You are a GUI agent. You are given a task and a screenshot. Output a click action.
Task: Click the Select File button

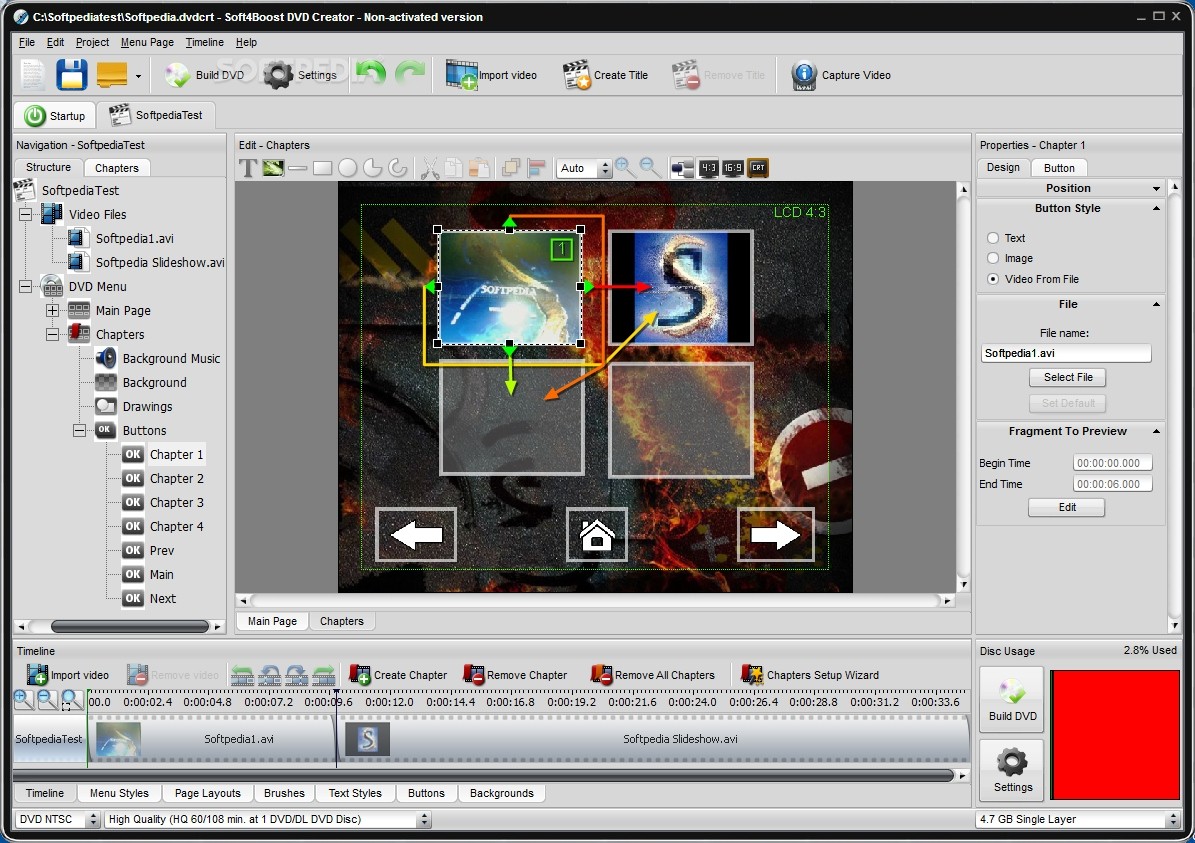[x=1068, y=377]
